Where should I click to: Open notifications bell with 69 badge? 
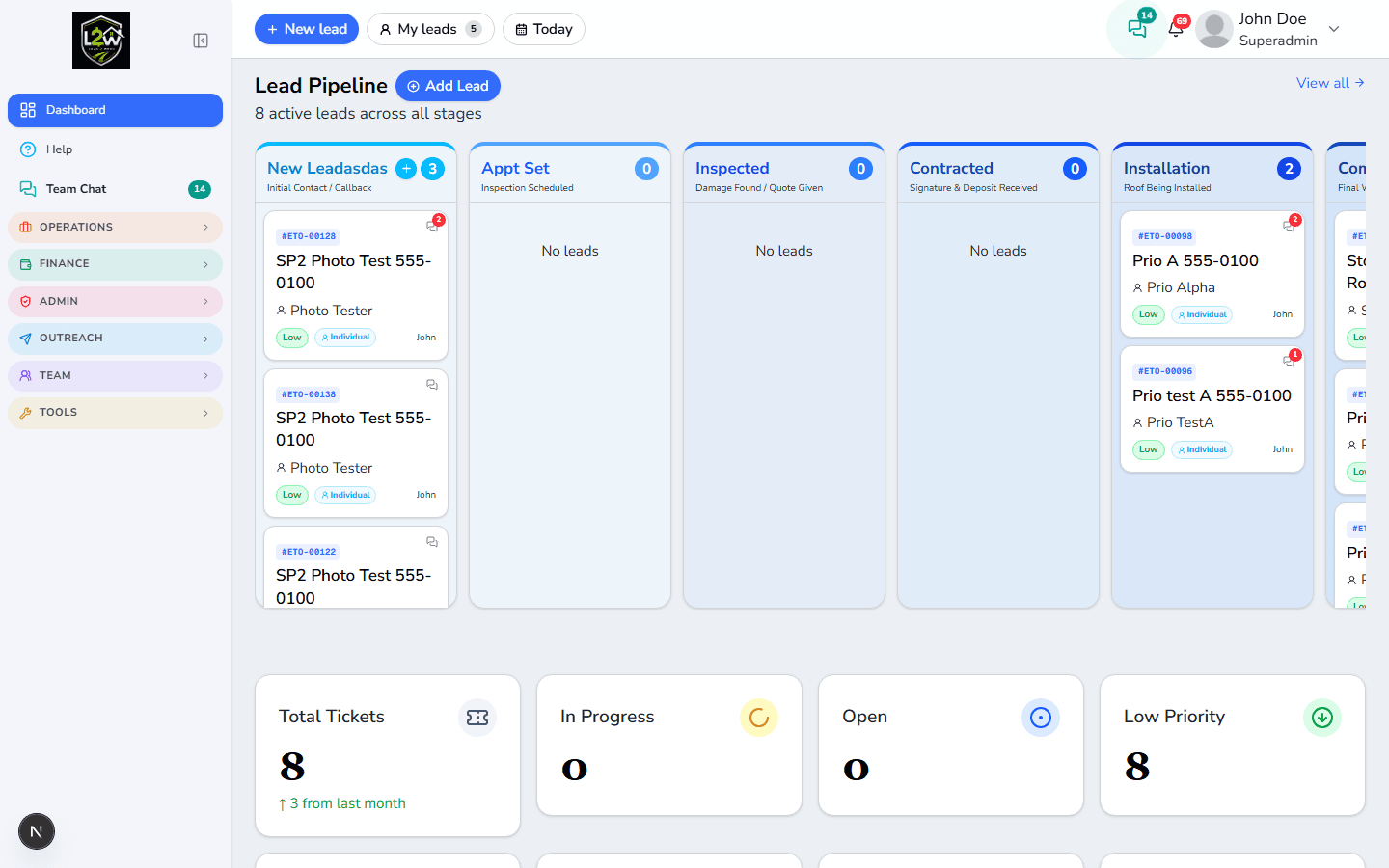1176,29
